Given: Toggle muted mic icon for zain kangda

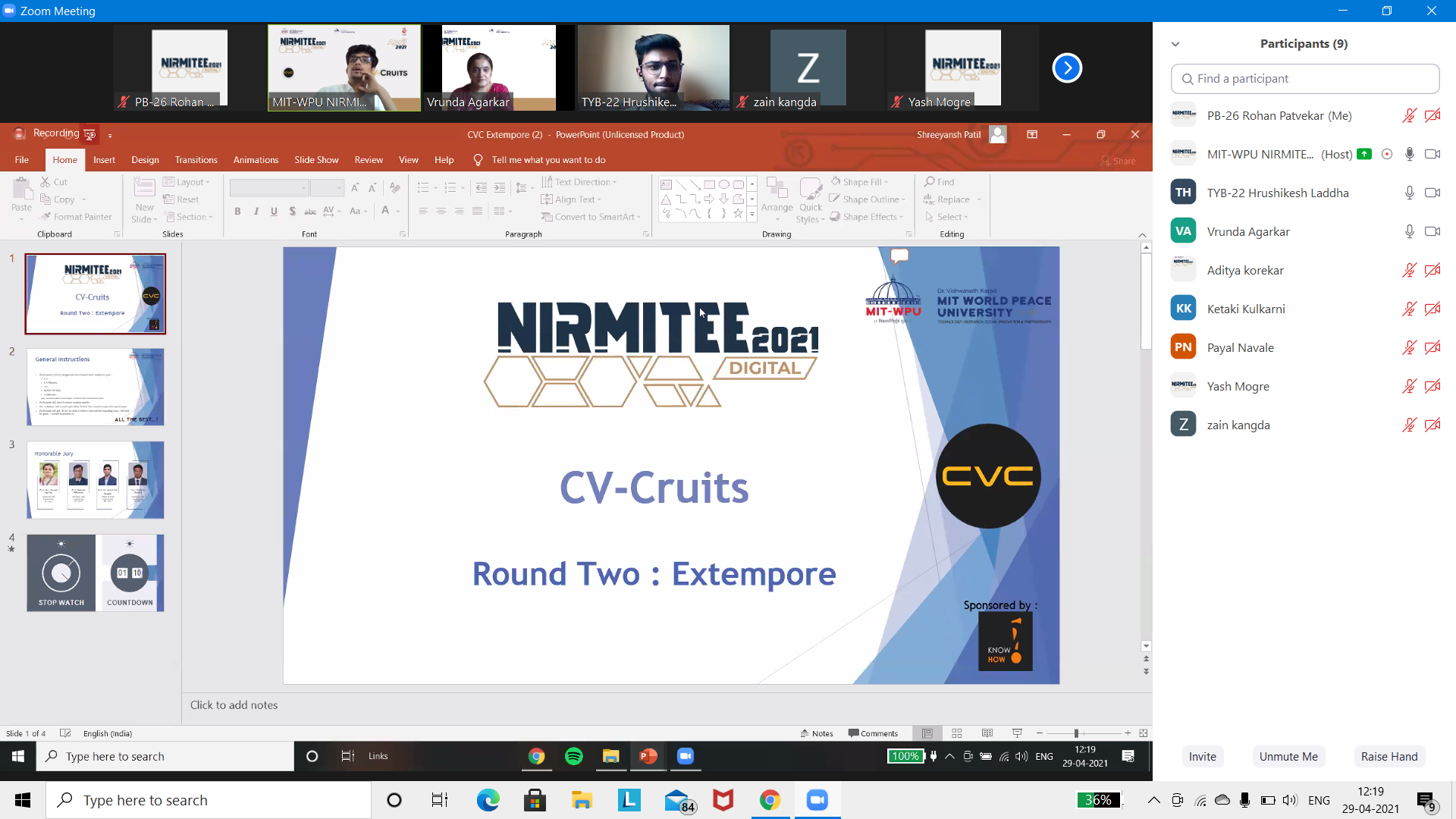Looking at the screenshot, I should click(x=1409, y=425).
